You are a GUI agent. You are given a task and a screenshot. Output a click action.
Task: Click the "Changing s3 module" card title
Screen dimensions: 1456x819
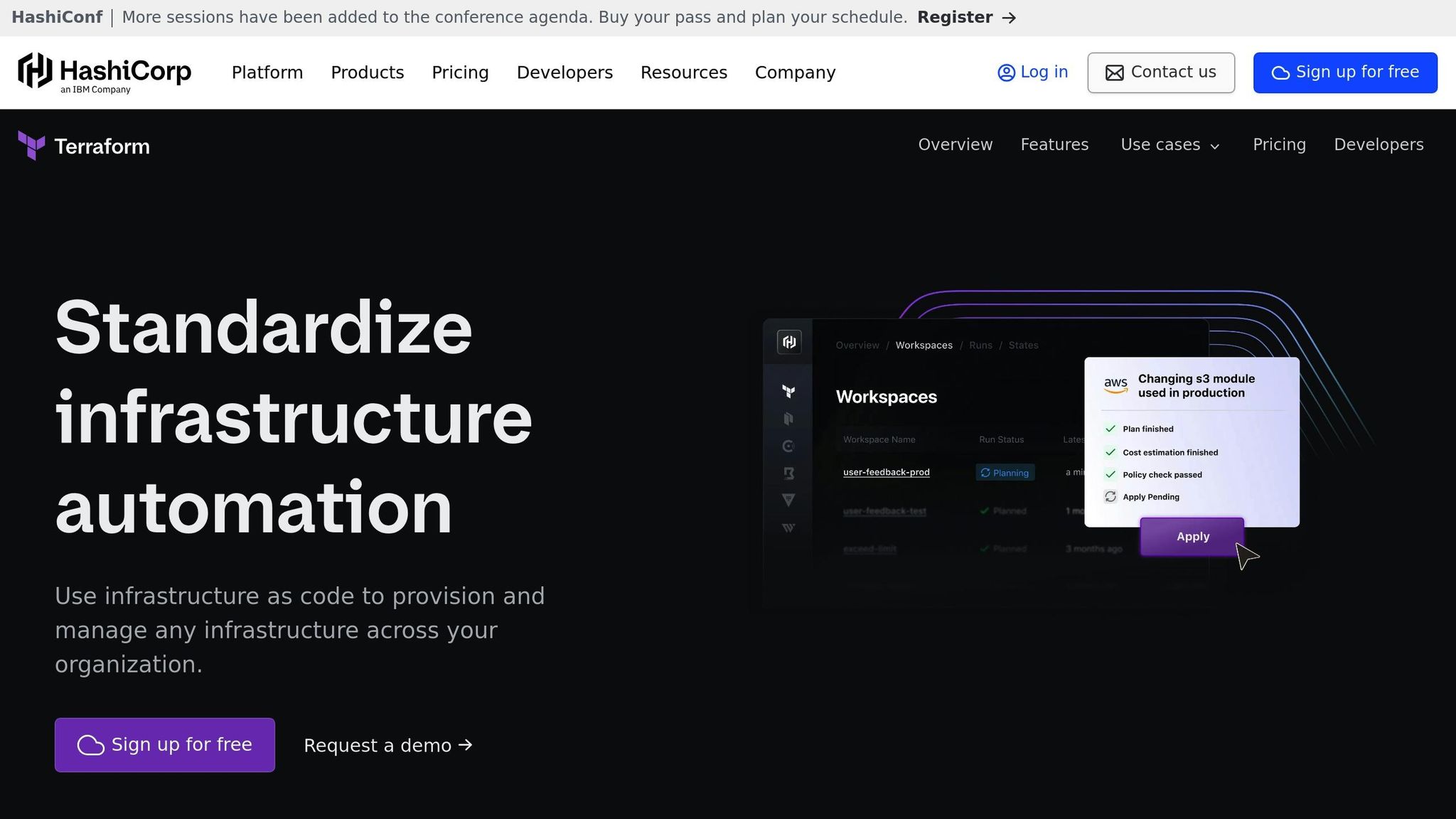pyautogui.click(x=1197, y=385)
